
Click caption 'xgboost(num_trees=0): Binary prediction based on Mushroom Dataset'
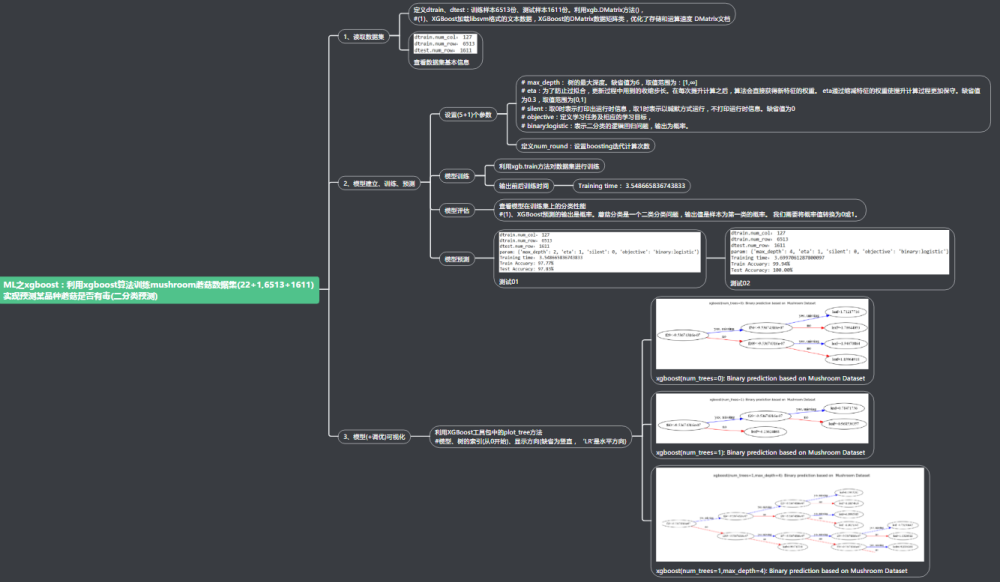[x=760, y=379]
